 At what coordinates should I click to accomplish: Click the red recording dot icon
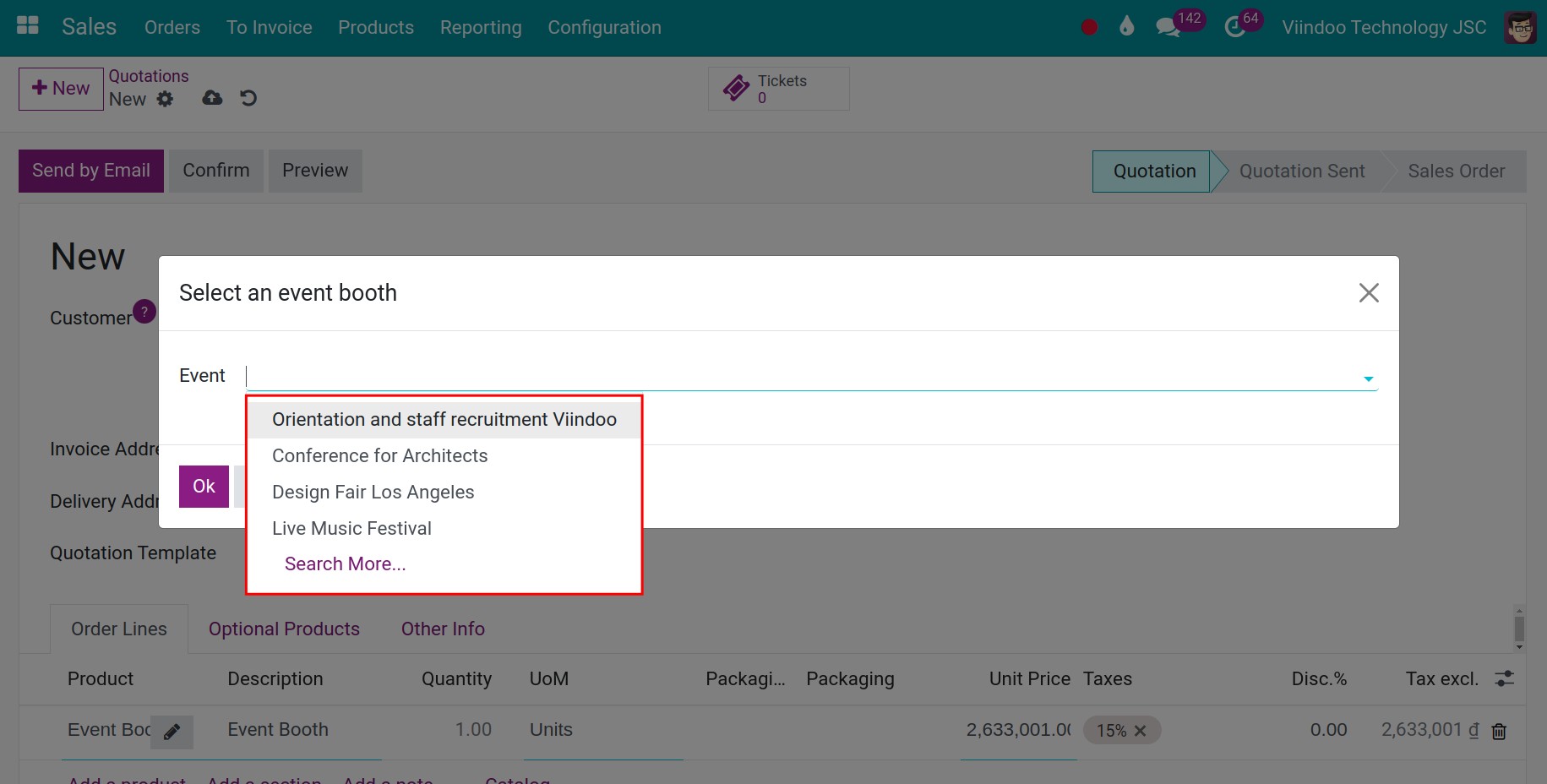click(1089, 27)
